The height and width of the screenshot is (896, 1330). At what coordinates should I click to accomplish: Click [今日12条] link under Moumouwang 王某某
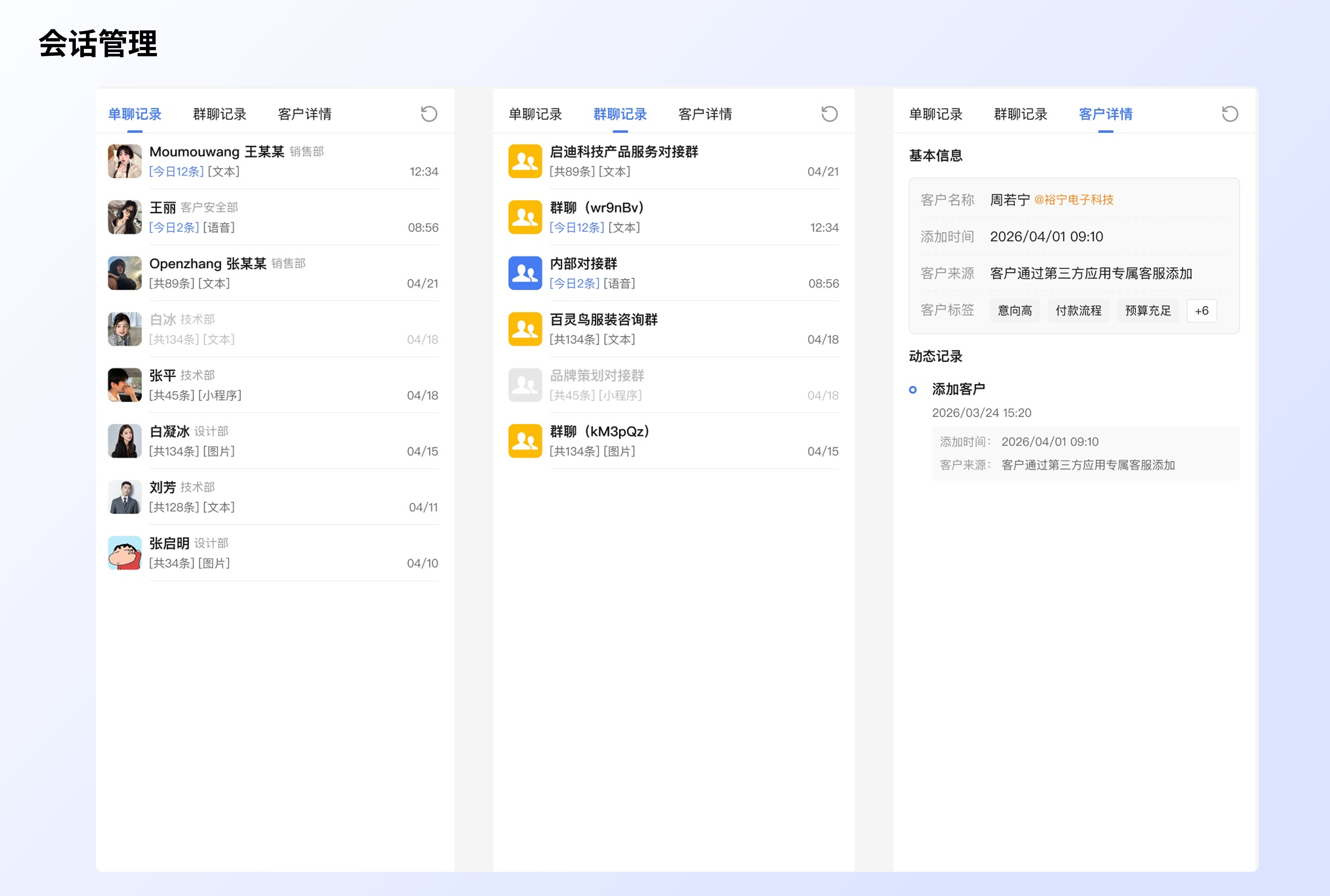point(176,172)
